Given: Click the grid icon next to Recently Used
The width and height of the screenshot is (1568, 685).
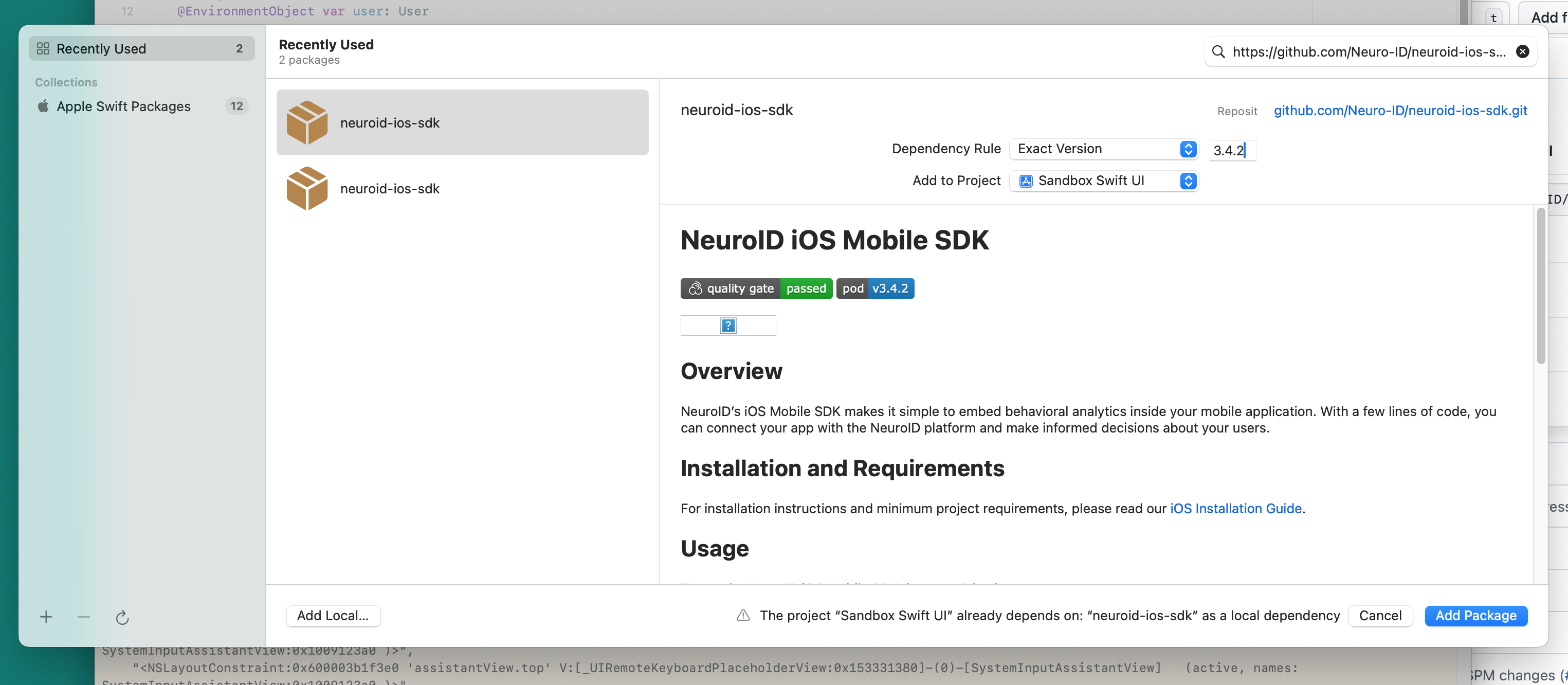Looking at the screenshot, I should click(x=43, y=49).
